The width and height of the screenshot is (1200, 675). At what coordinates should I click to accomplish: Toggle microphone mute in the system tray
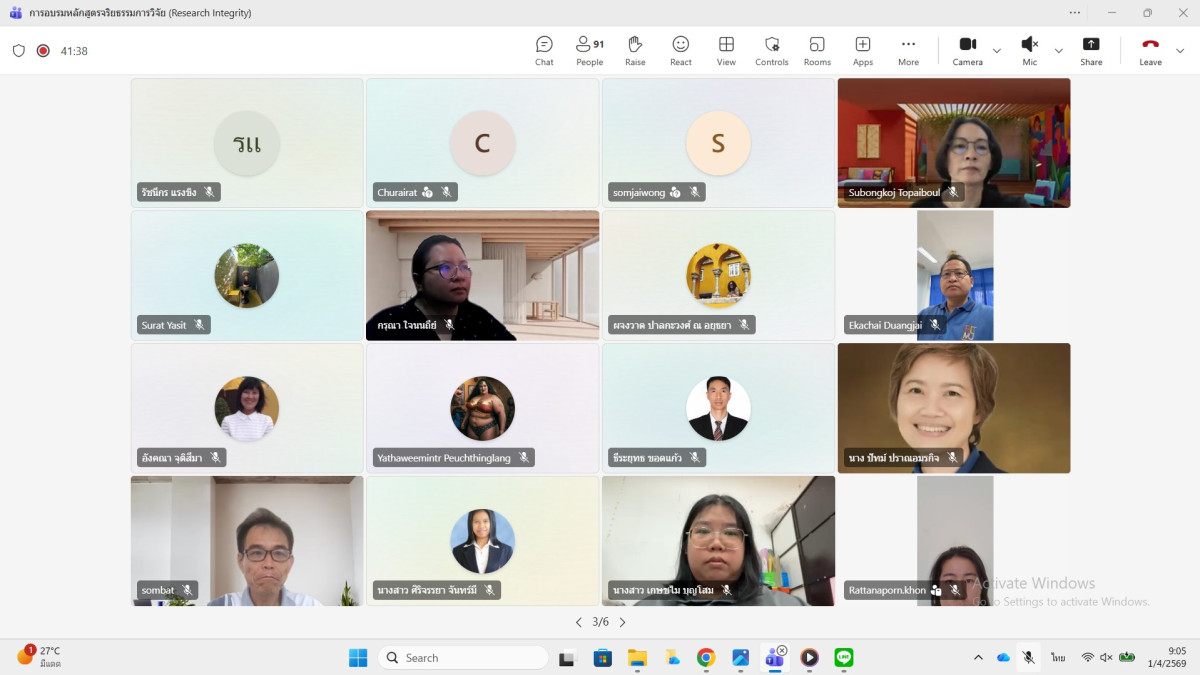(1028, 657)
